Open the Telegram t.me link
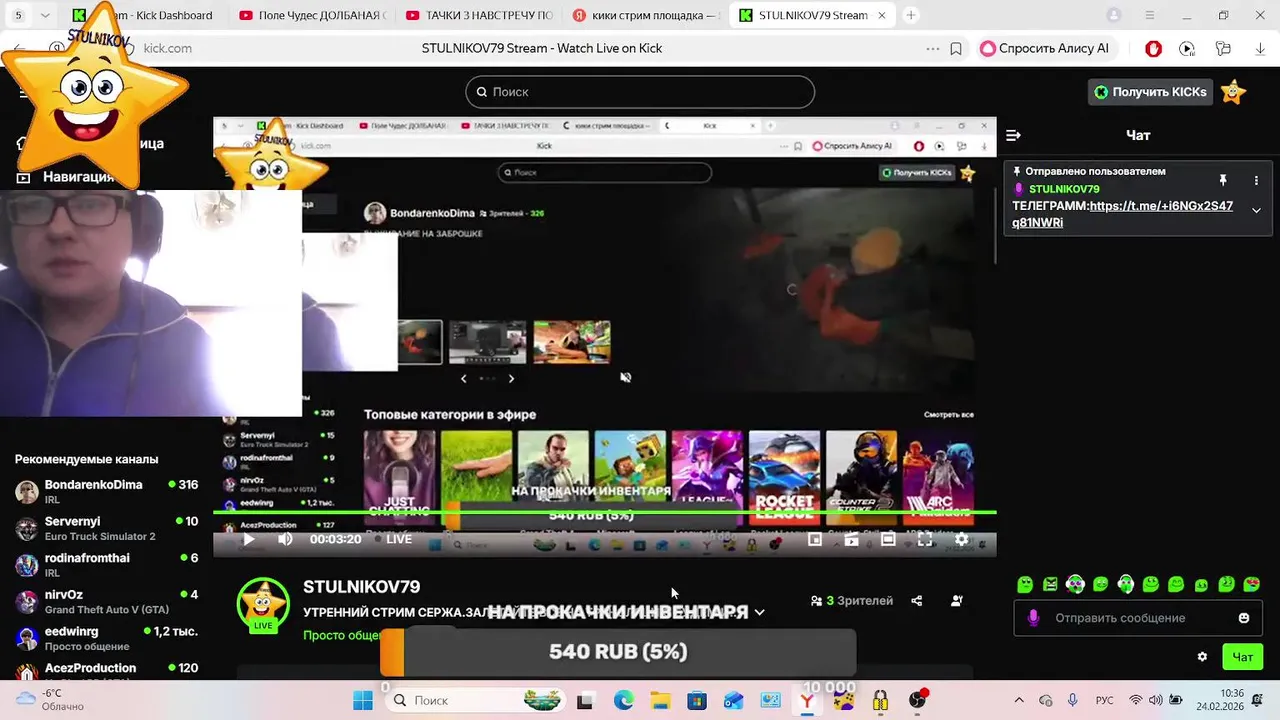The image size is (1280, 720). pyautogui.click(x=1123, y=214)
